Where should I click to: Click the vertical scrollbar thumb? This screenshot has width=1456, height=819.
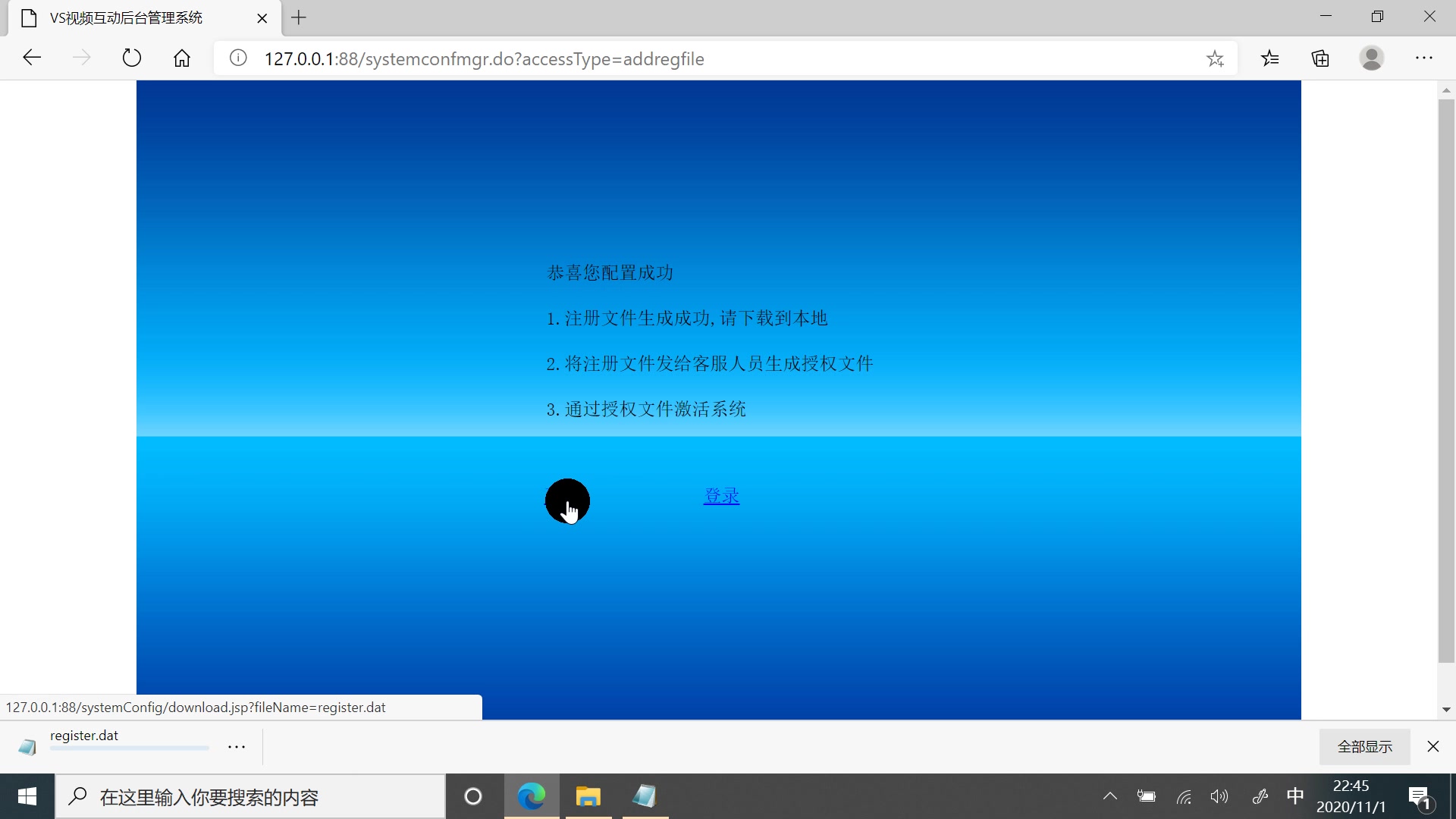tap(1446, 381)
